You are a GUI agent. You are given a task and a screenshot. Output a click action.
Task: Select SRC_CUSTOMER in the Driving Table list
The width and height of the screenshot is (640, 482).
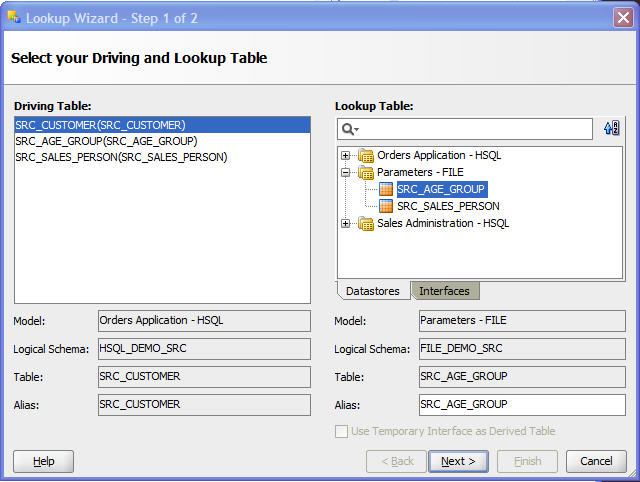coord(162,125)
